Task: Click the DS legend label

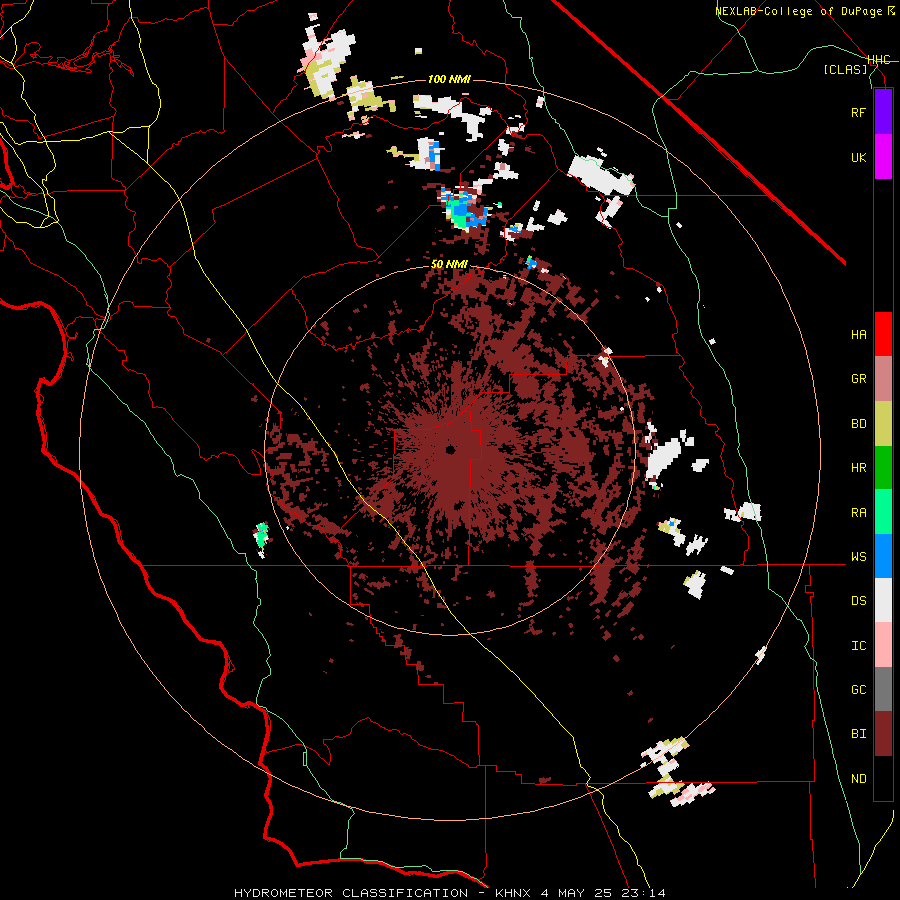Action: (x=858, y=601)
